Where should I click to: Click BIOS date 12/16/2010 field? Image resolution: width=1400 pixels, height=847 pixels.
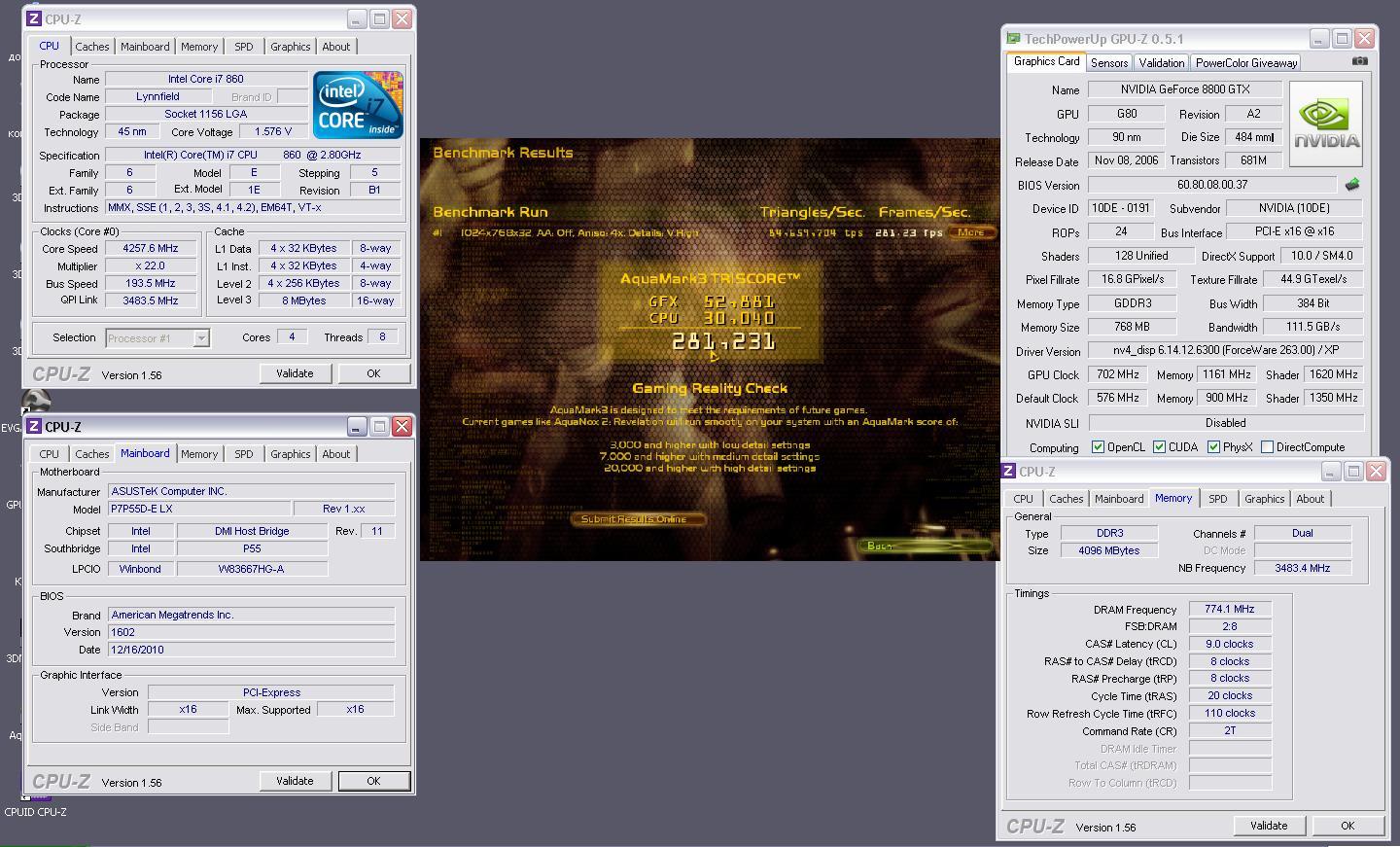tap(251, 650)
